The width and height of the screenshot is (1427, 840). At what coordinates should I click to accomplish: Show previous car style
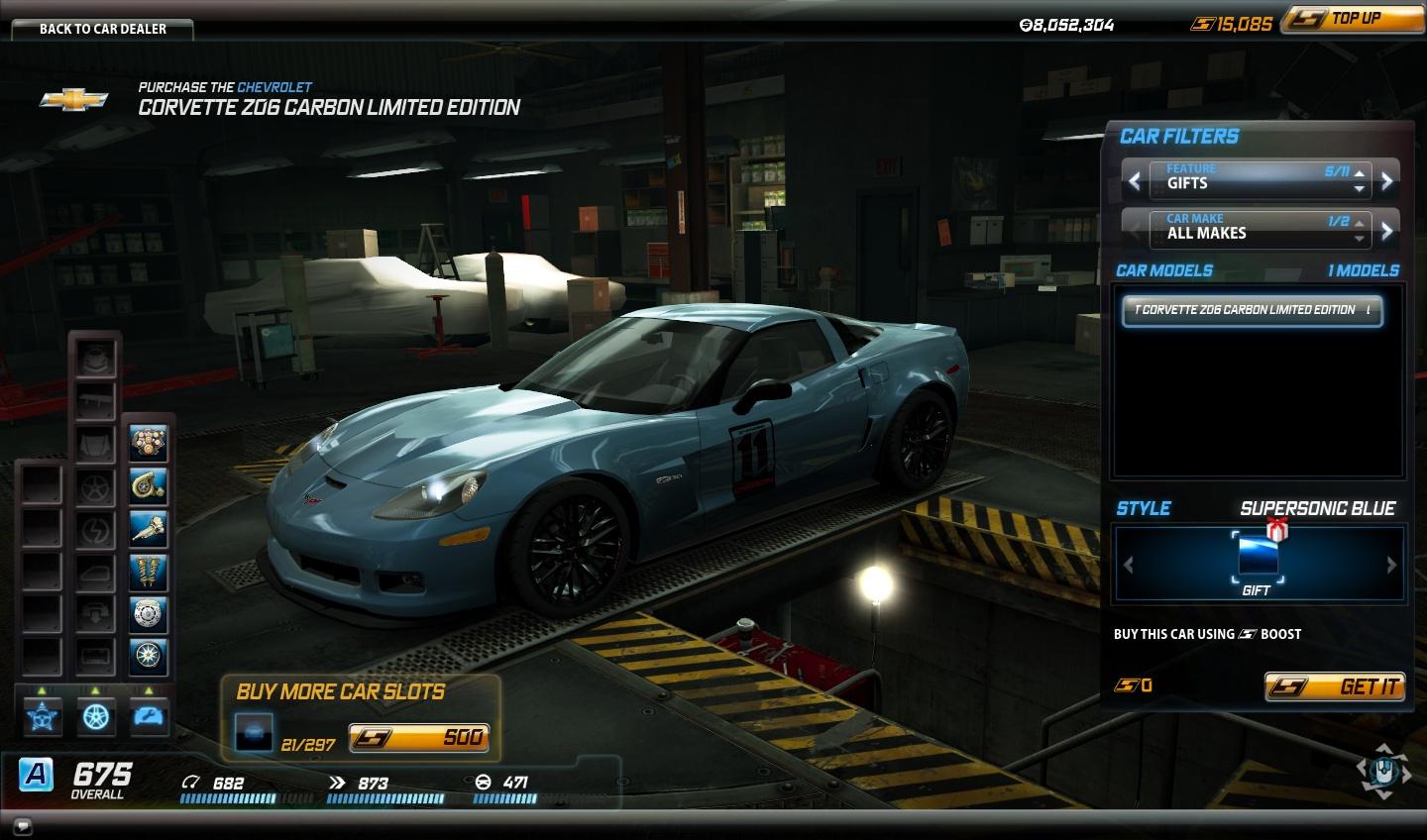(x=1128, y=565)
